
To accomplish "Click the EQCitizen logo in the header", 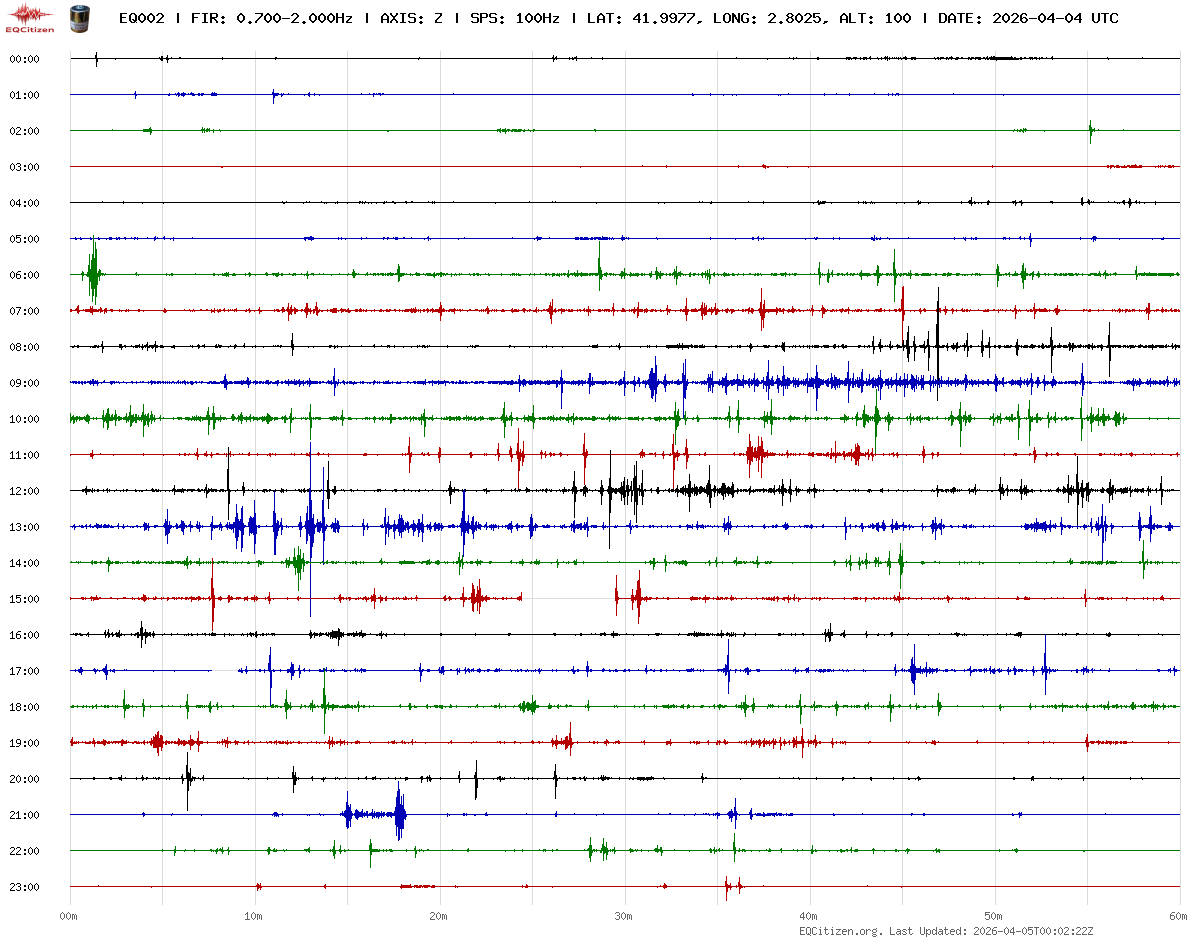I will [x=30, y=15].
